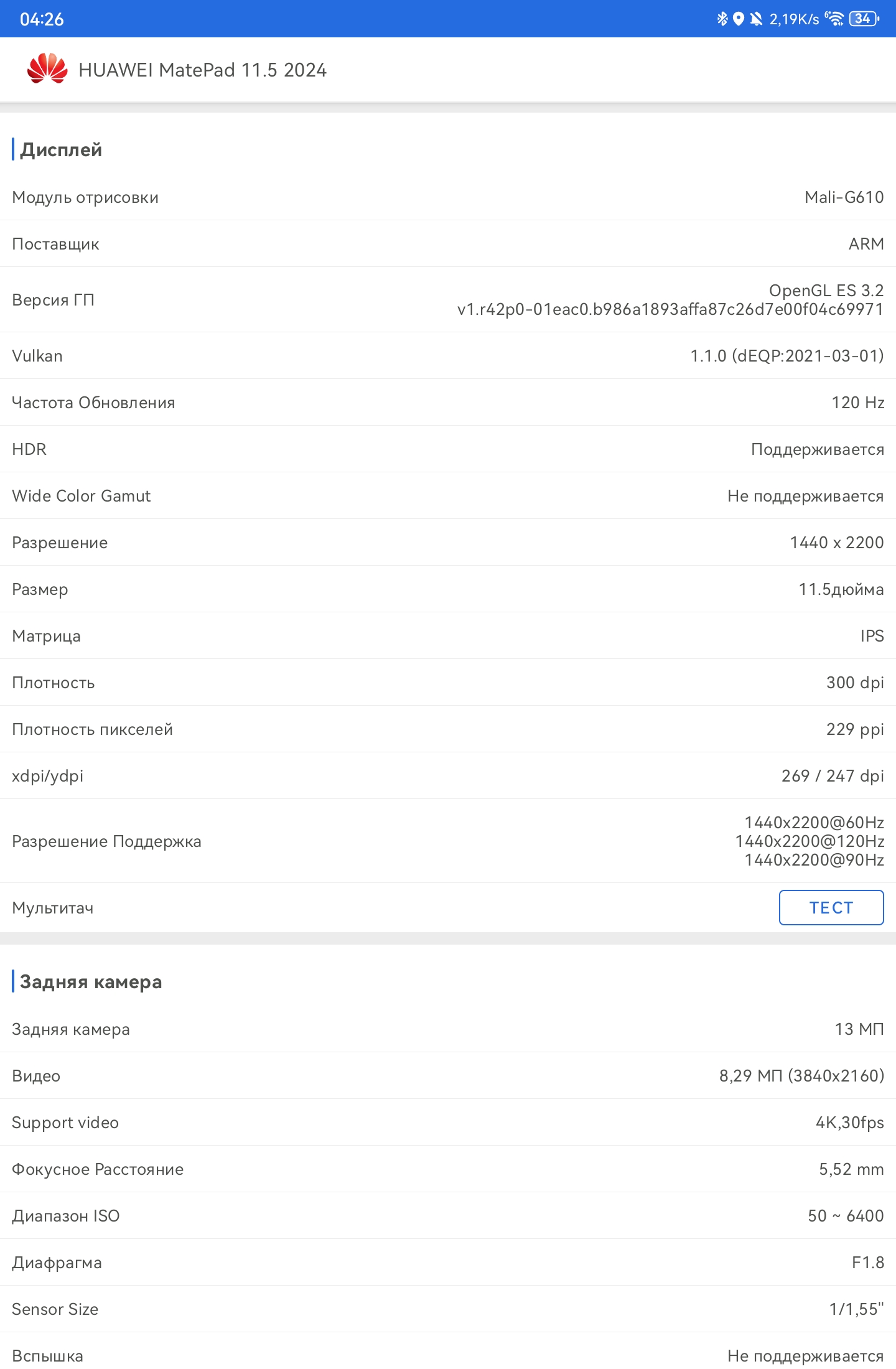
Task: Select the Wide Color Gamut row
Action: [448, 495]
